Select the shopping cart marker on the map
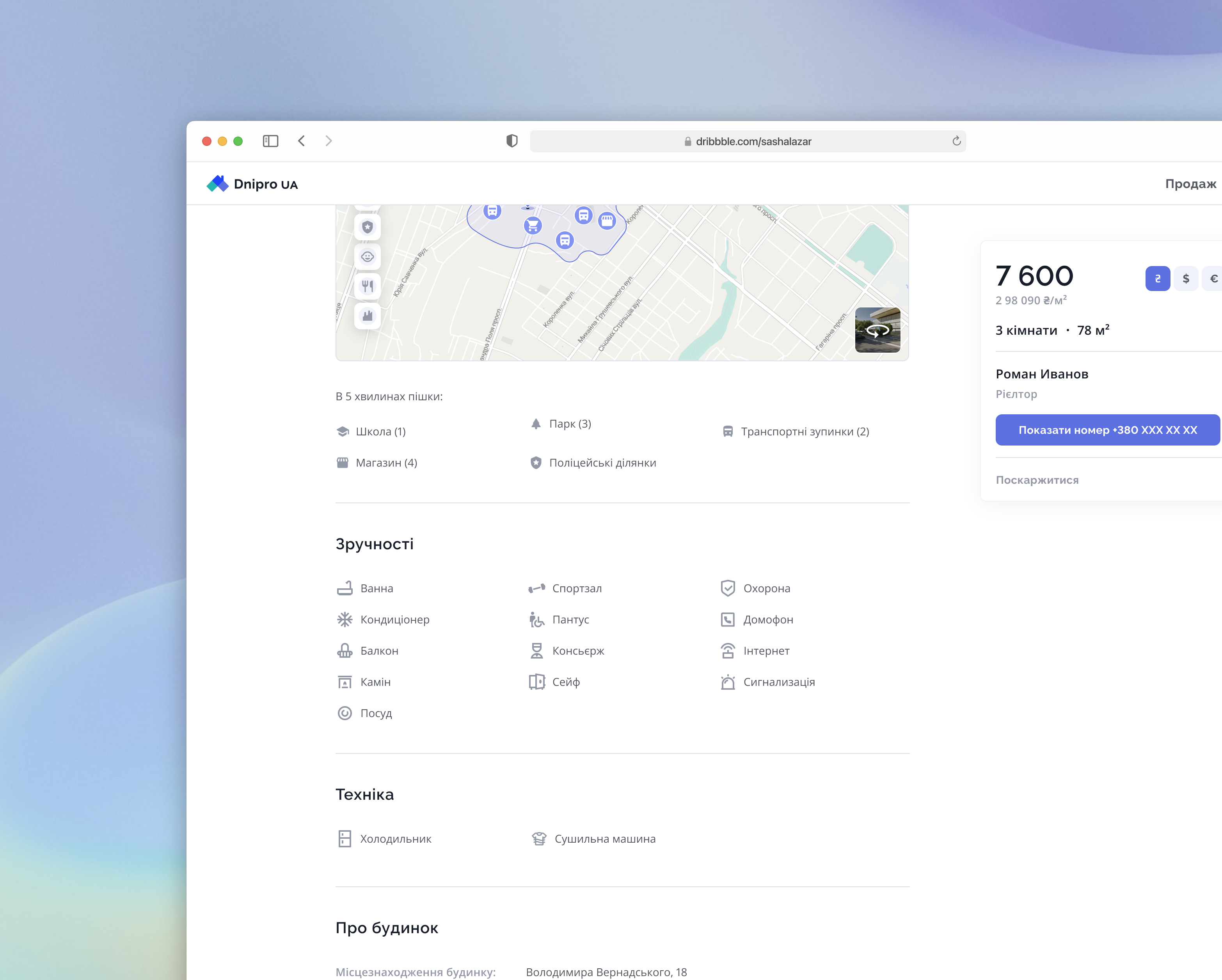Viewport: 1222px width, 980px height. point(533,225)
